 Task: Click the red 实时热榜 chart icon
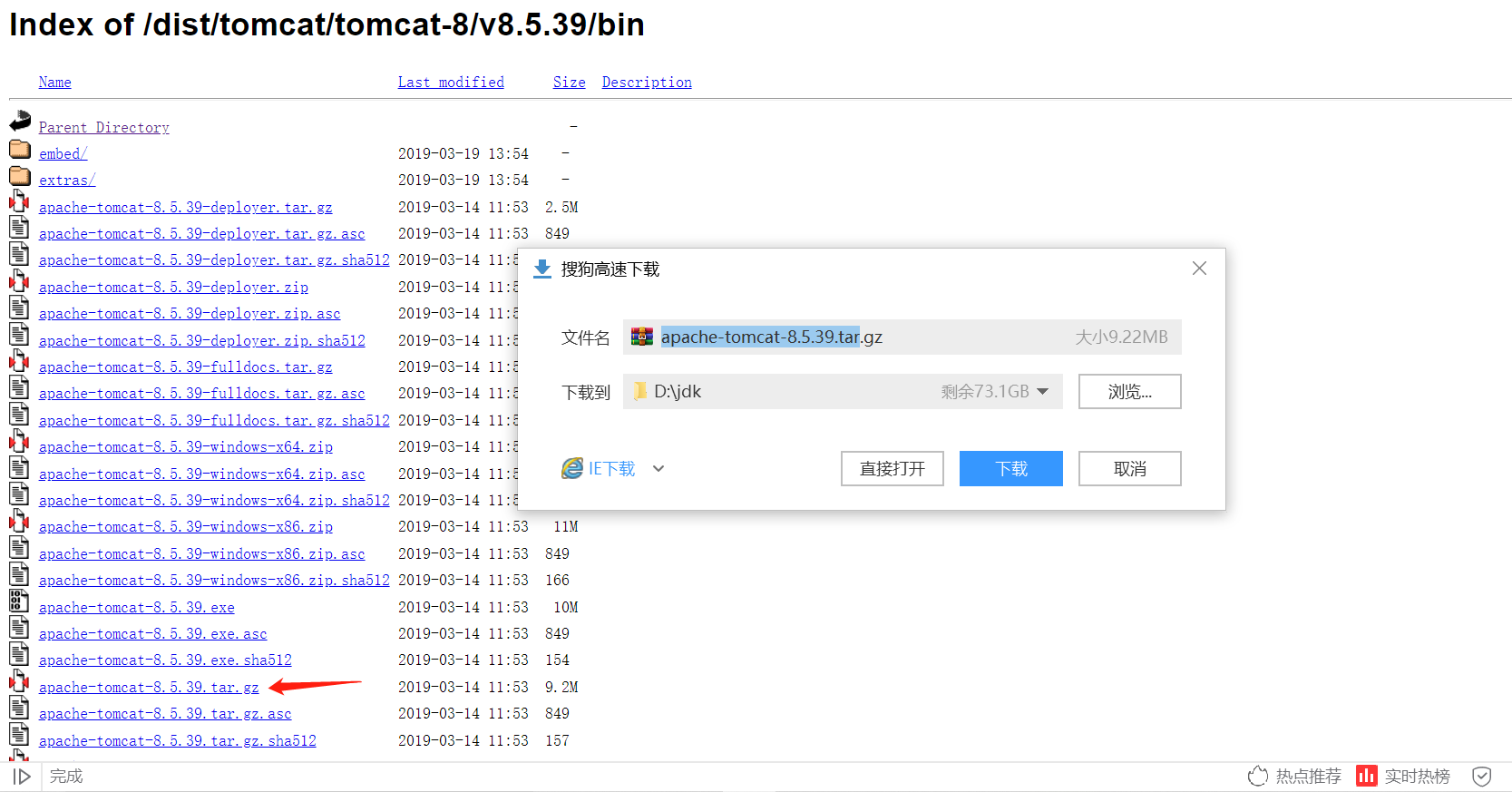[1366, 776]
